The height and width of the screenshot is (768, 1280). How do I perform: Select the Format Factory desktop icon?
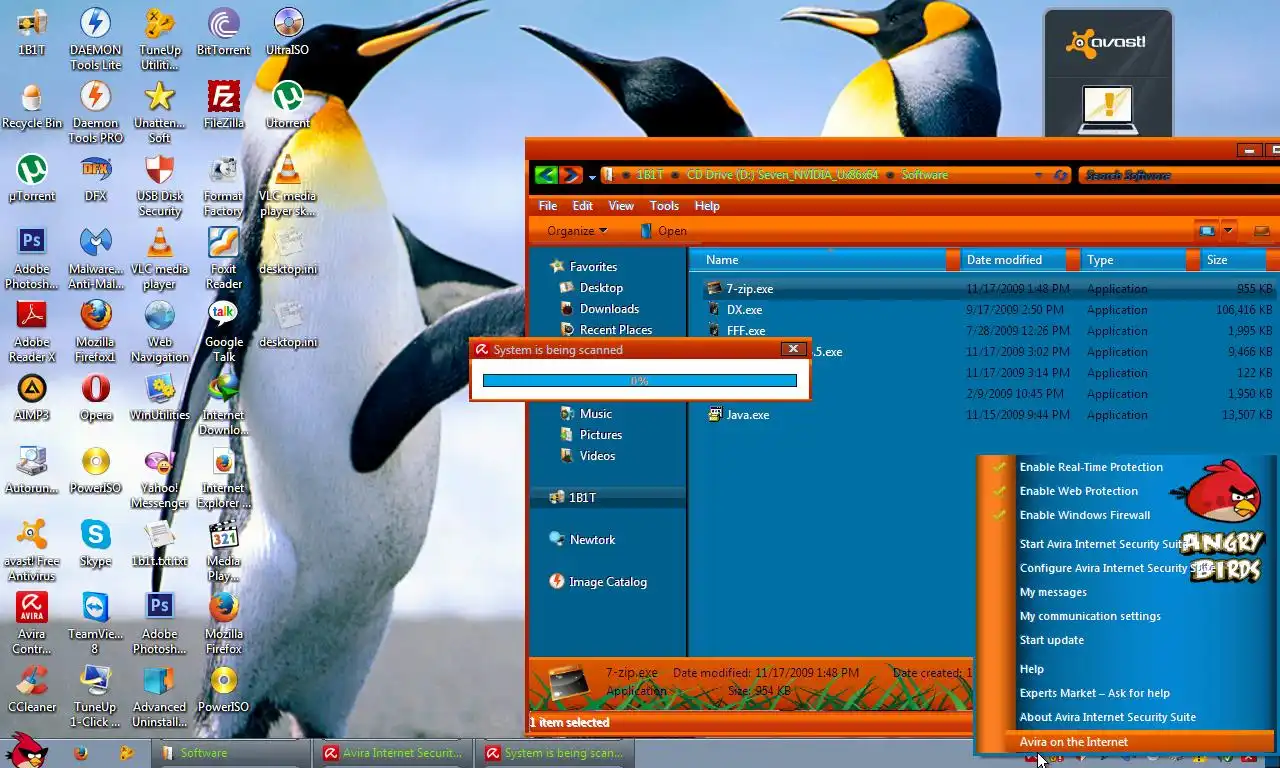[223, 185]
